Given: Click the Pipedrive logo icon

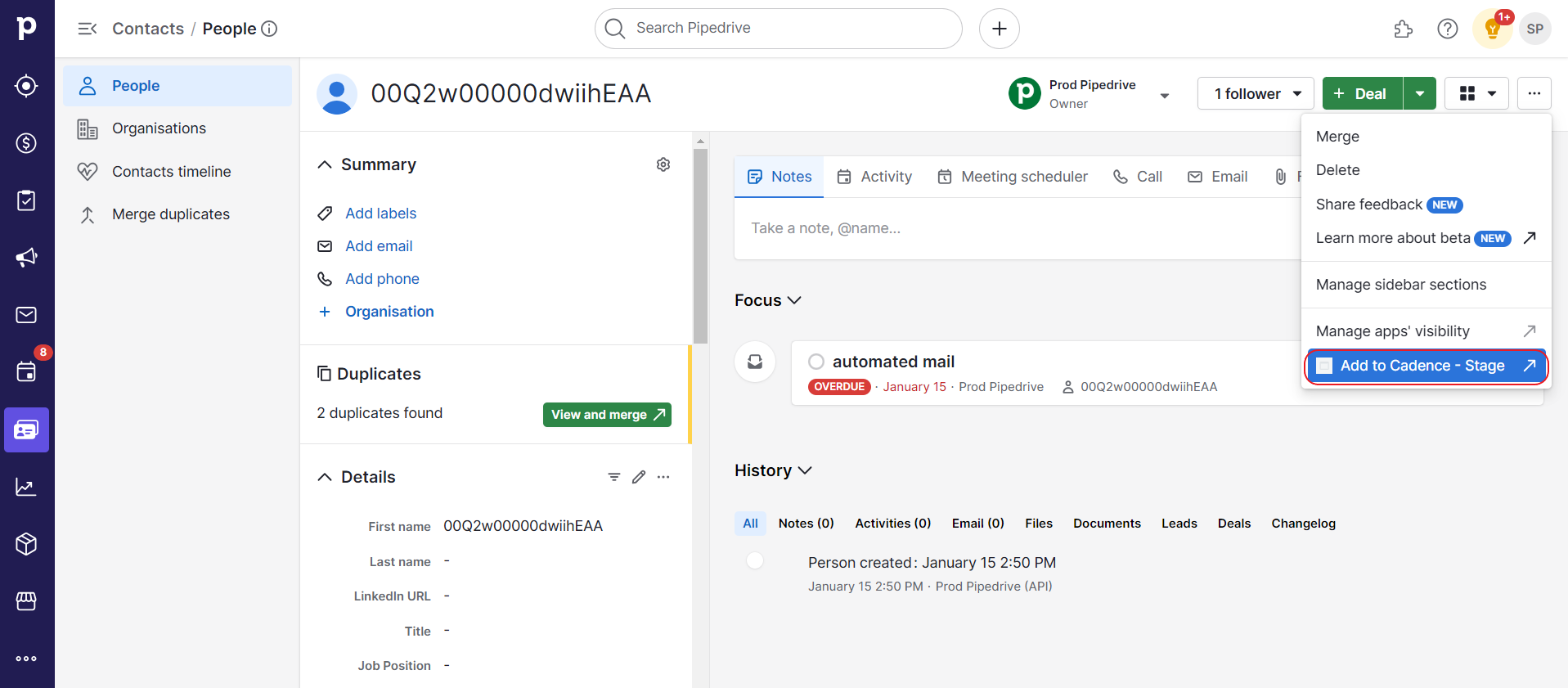Looking at the screenshot, I should tap(26, 29).
